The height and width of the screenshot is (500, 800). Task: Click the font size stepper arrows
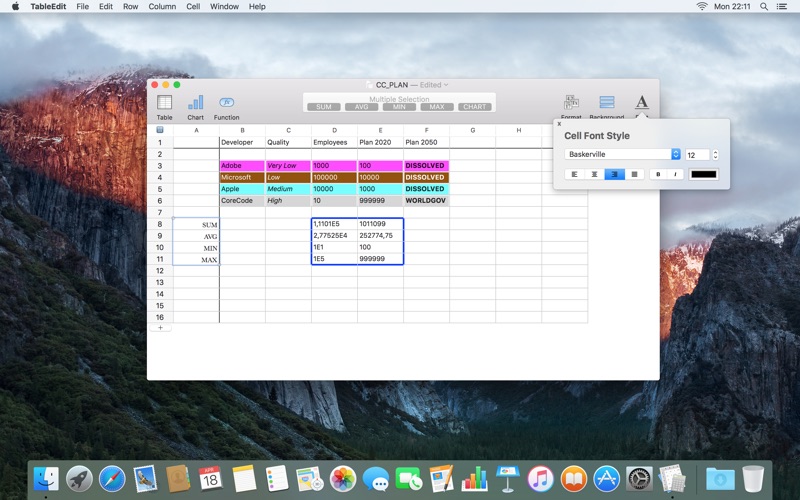(x=715, y=155)
